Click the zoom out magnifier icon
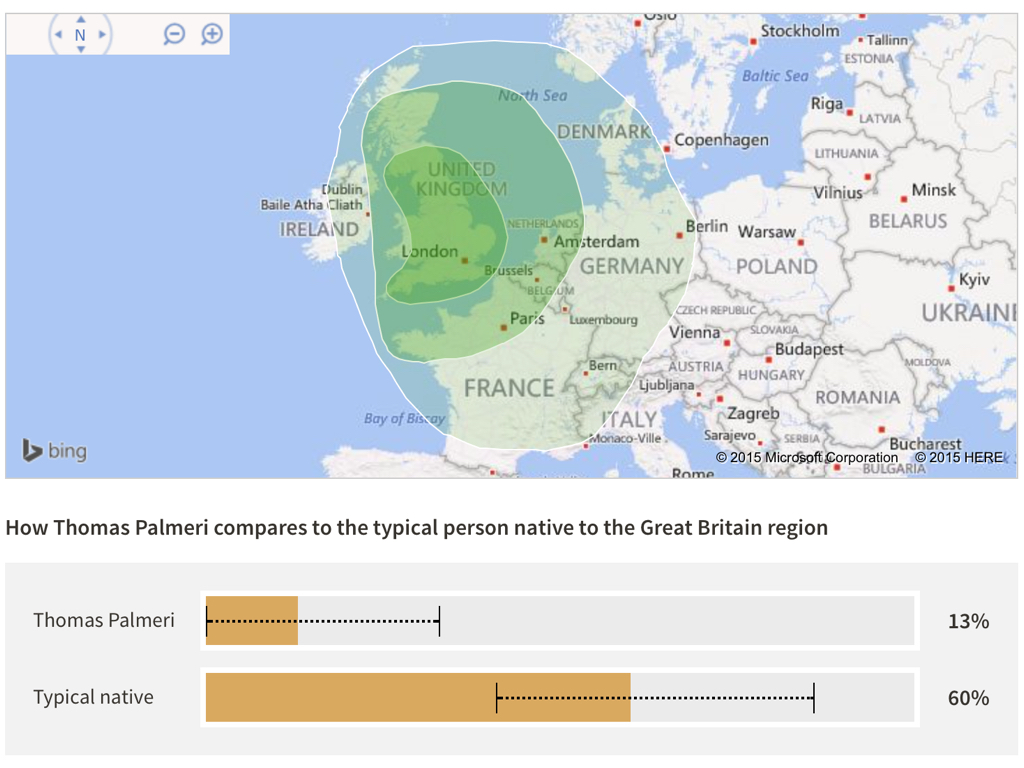 pos(174,34)
